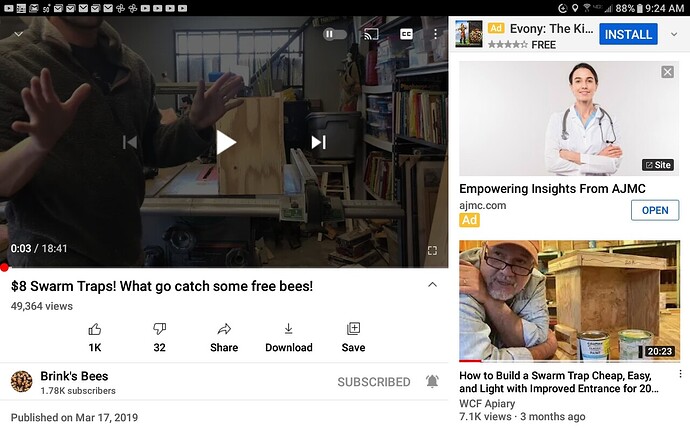690x431 pixels.
Task: Unsubscribe using the SUBSCRIBED button
Action: [x=374, y=382]
